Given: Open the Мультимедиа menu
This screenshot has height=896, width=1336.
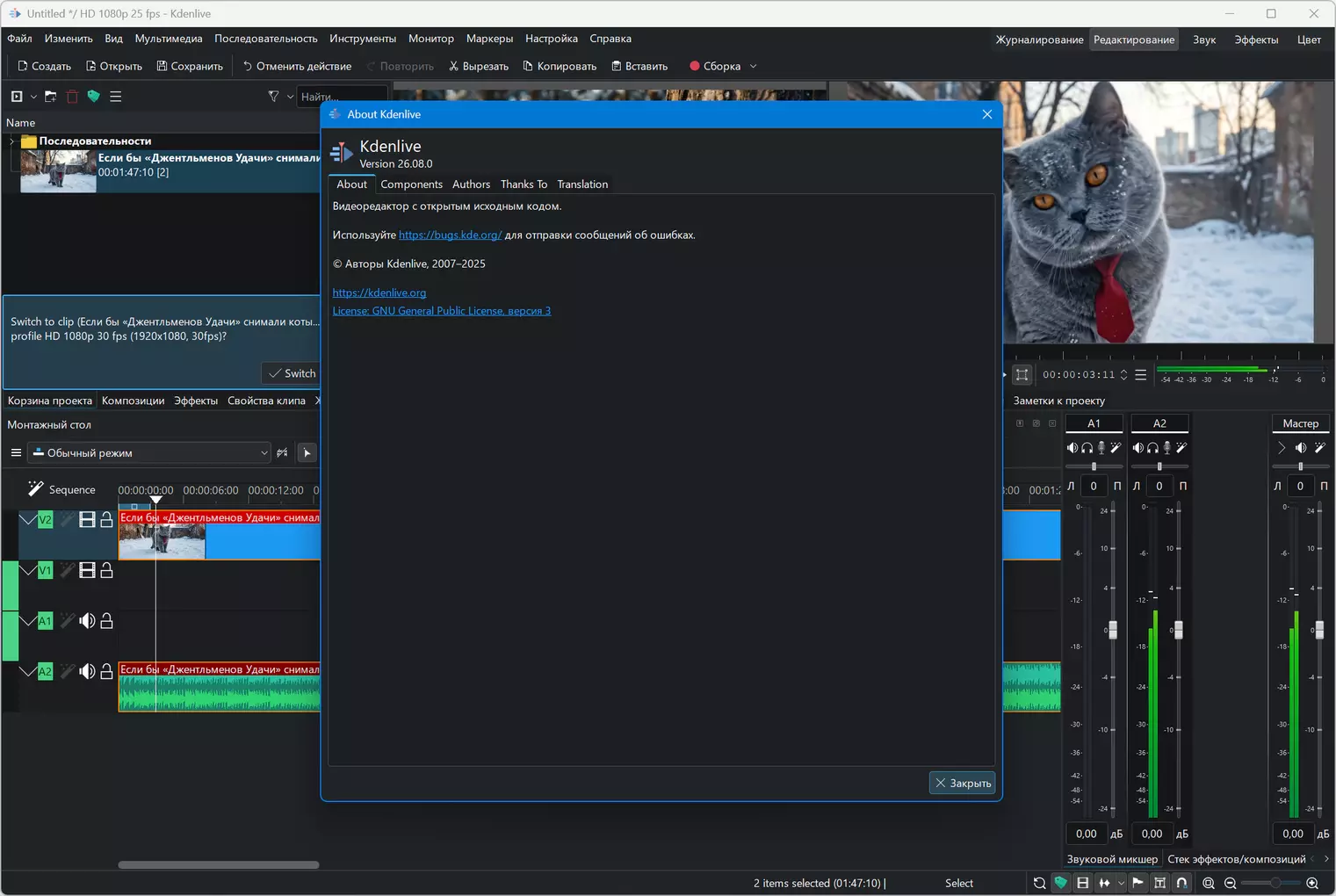Looking at the screenshot, I should [x=169, y=39].
